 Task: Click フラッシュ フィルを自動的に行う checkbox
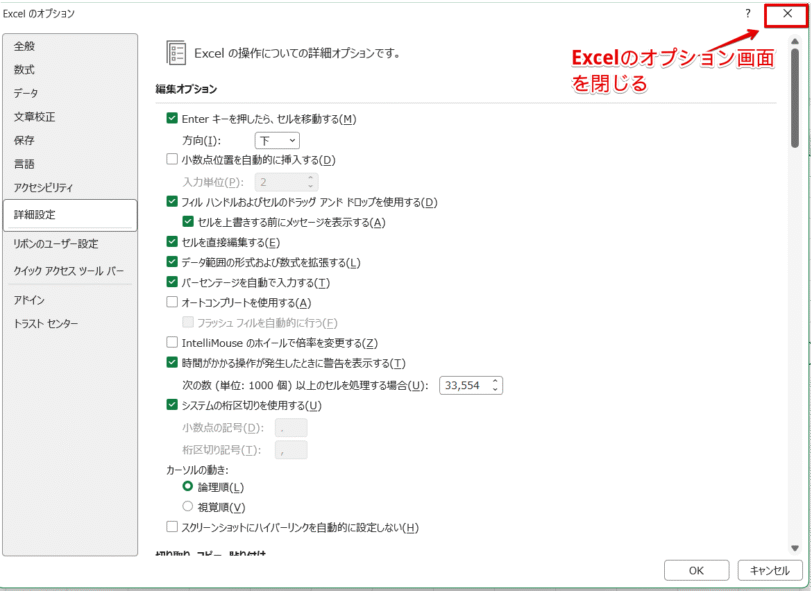point(188,322)
